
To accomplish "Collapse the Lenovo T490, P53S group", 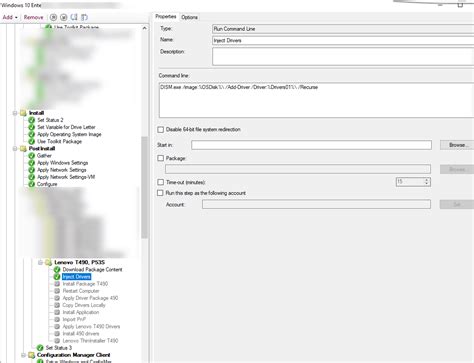I will pos(40,262).
